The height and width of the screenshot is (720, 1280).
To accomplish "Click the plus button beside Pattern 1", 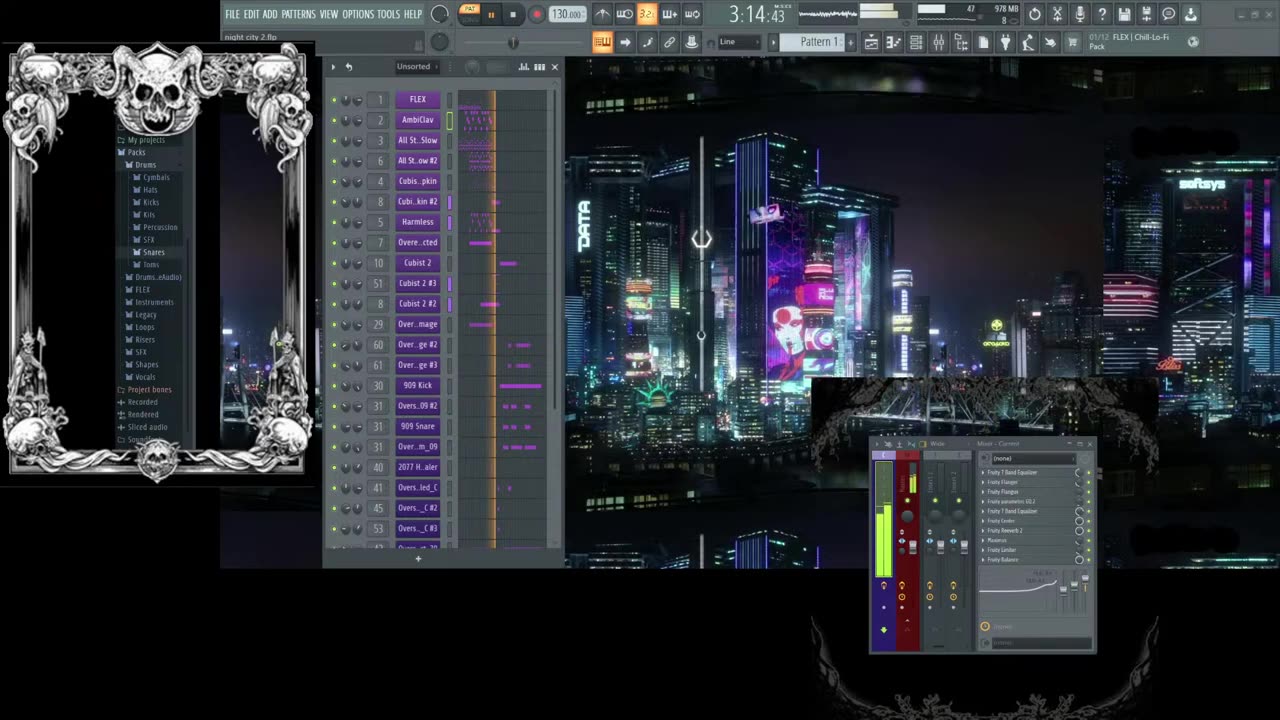I will click(852, 42).
